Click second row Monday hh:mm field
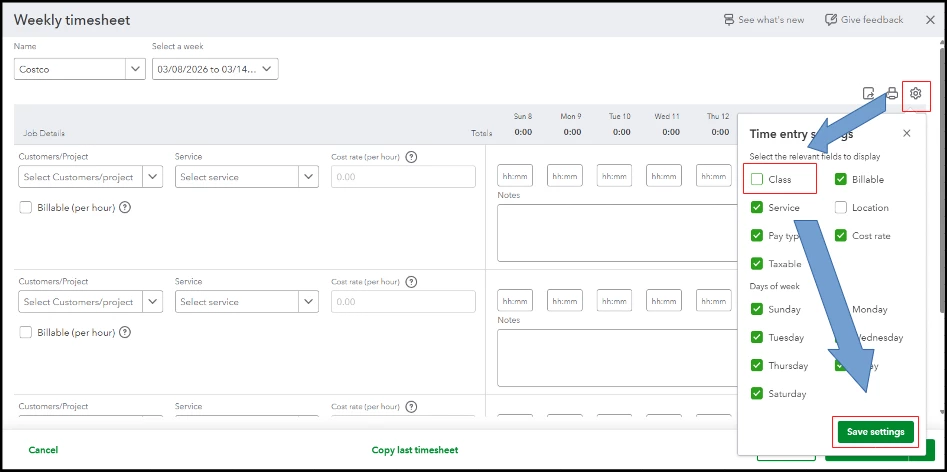This screenshot has height=472, width=947. click(x=565, y=301)
